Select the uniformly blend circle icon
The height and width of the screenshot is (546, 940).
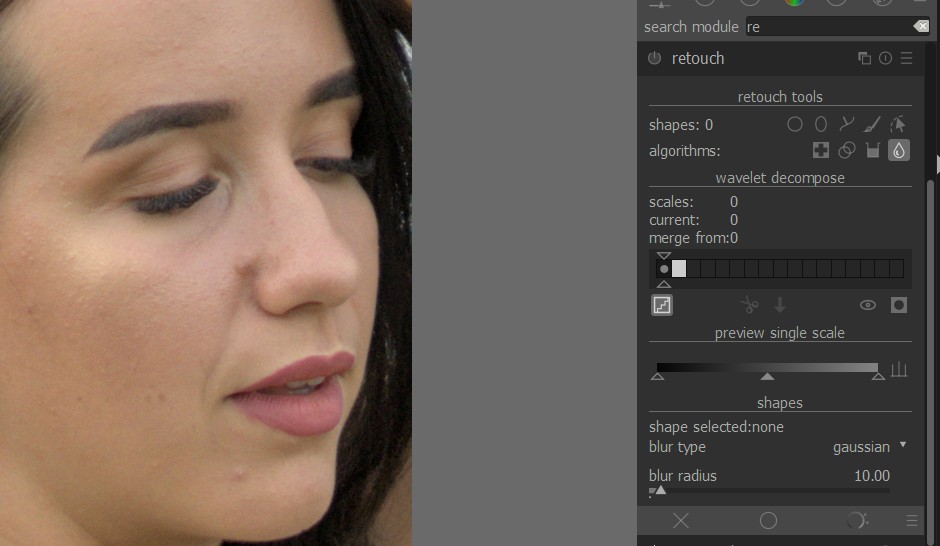coord(768,520)
